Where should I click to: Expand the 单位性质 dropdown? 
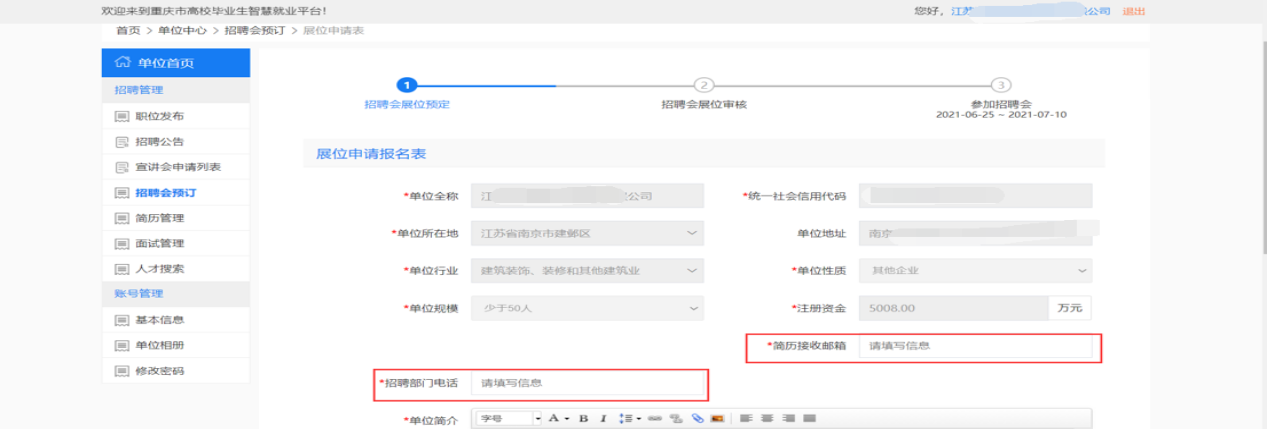click(x=975, y=271)
